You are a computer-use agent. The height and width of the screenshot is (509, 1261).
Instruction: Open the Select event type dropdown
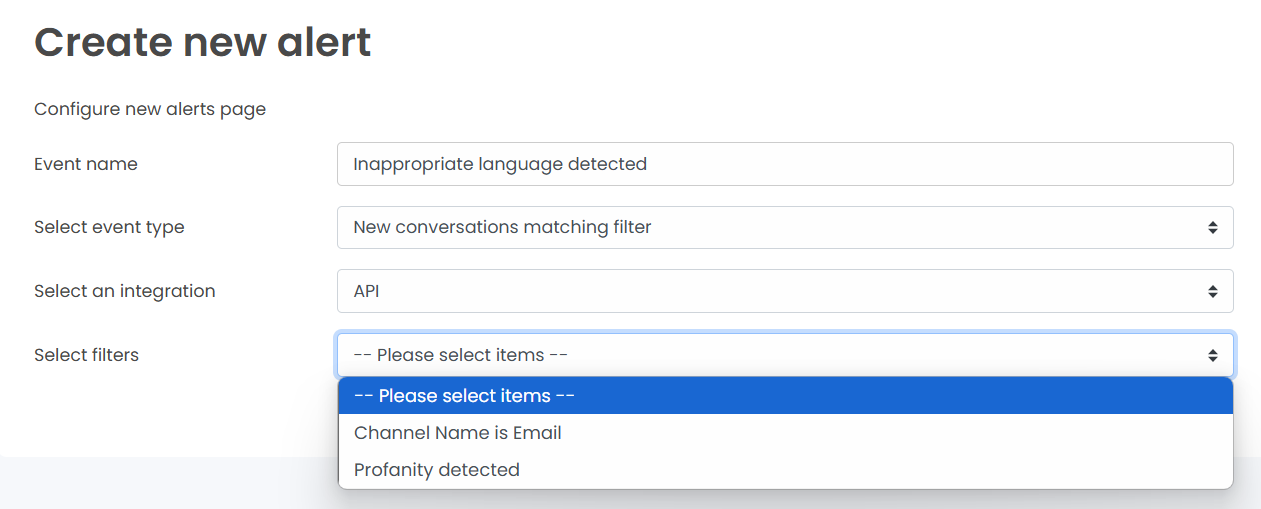click(785, 227)
